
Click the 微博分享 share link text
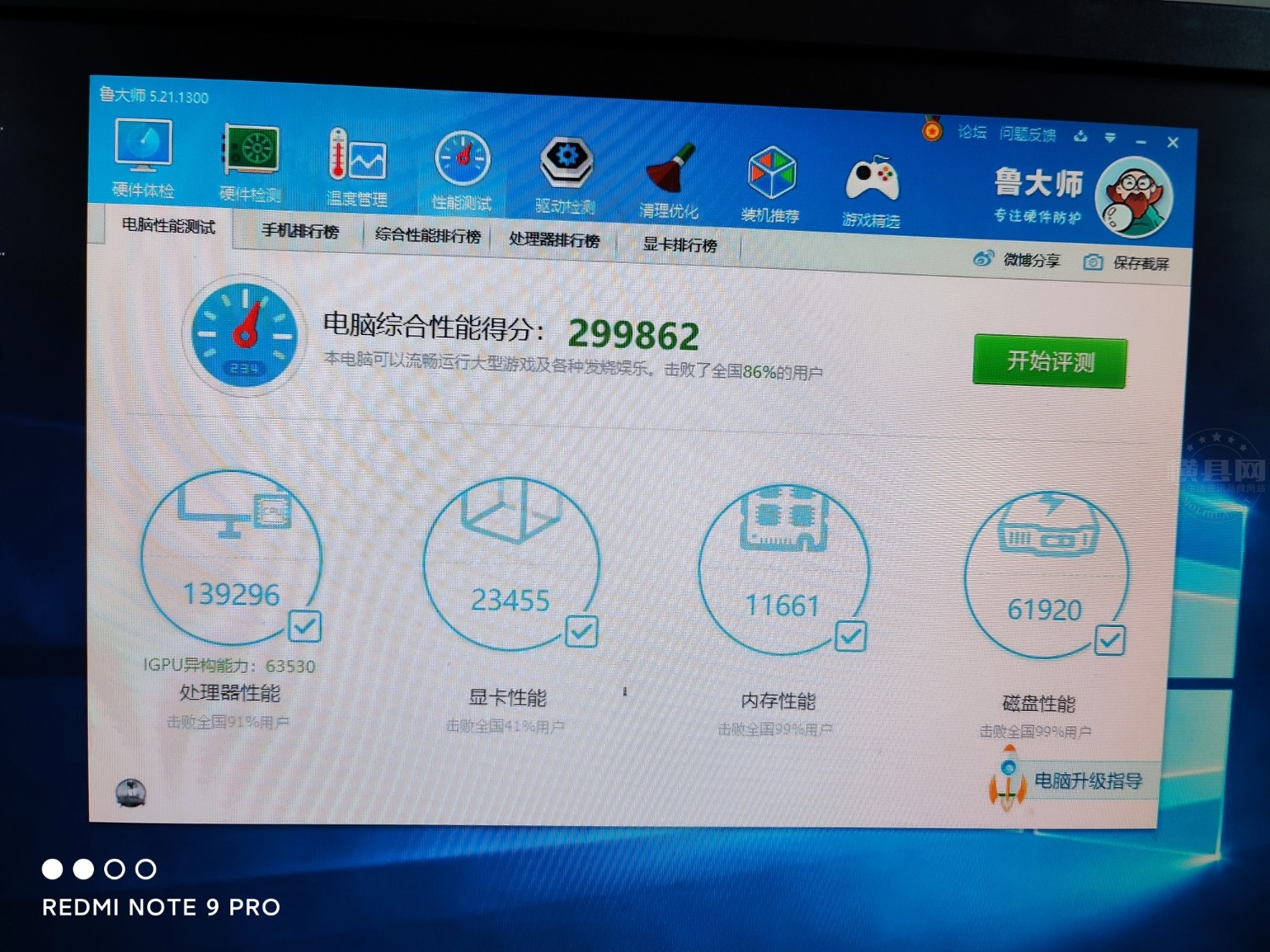pos(1032,260)
